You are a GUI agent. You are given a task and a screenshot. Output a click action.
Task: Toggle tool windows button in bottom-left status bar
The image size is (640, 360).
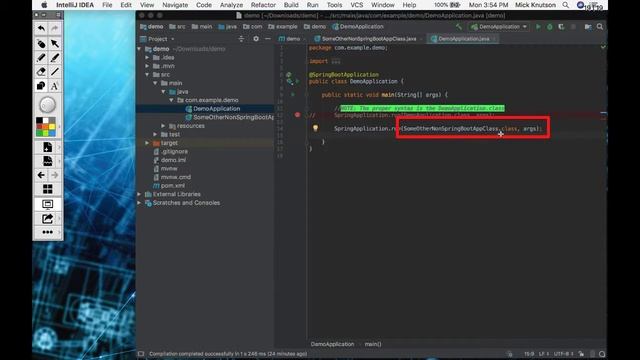click(x=141, y=354)
